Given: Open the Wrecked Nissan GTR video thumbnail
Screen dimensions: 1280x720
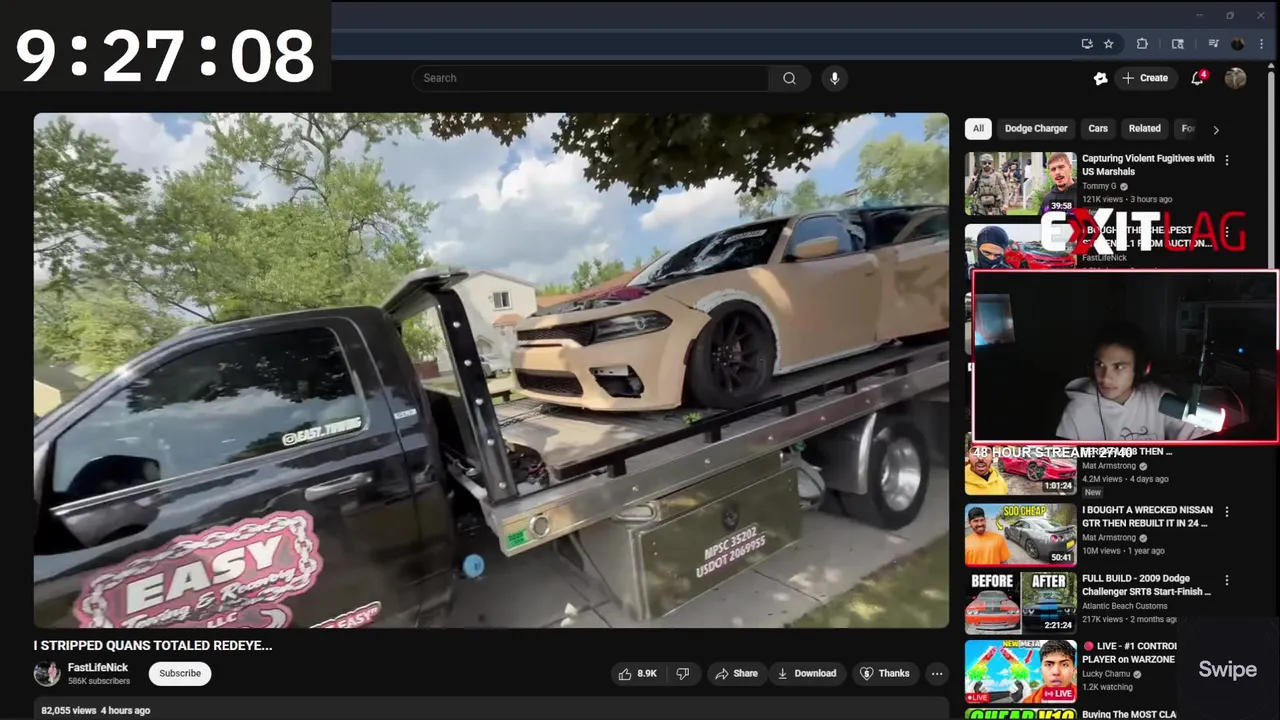Looking at the screenshot, I should (1020, 535).
